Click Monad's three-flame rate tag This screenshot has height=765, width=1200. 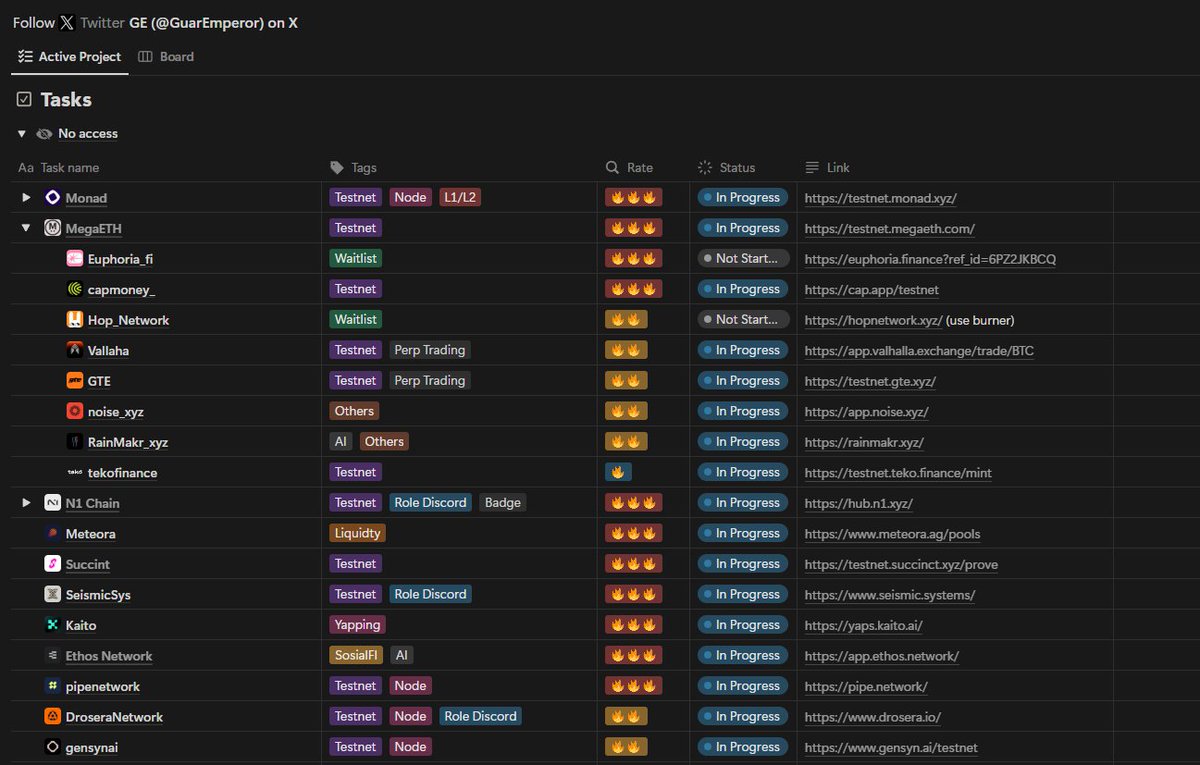[634, 198]
